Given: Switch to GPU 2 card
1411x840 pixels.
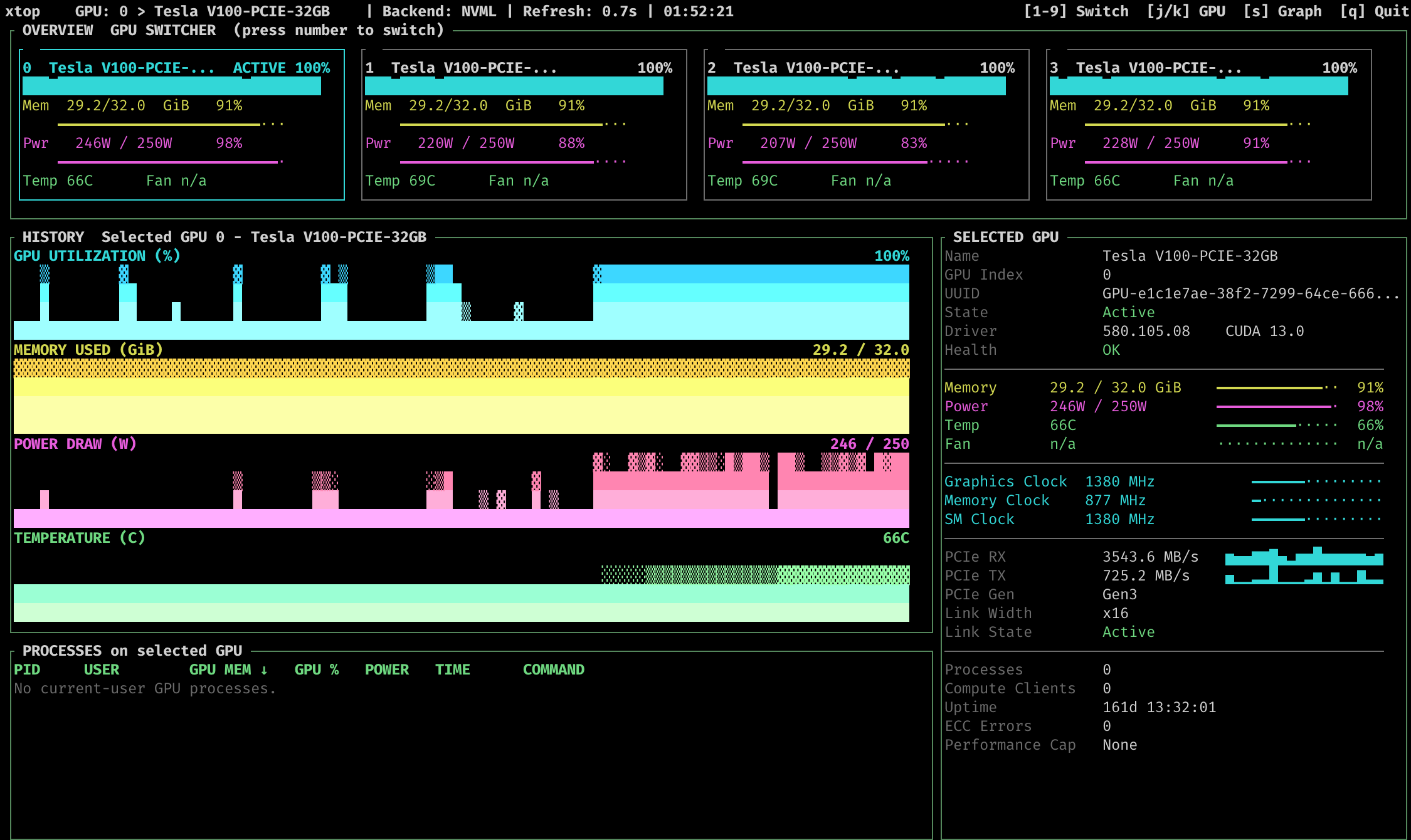Looking at the screenshot, I should [867, 125].
